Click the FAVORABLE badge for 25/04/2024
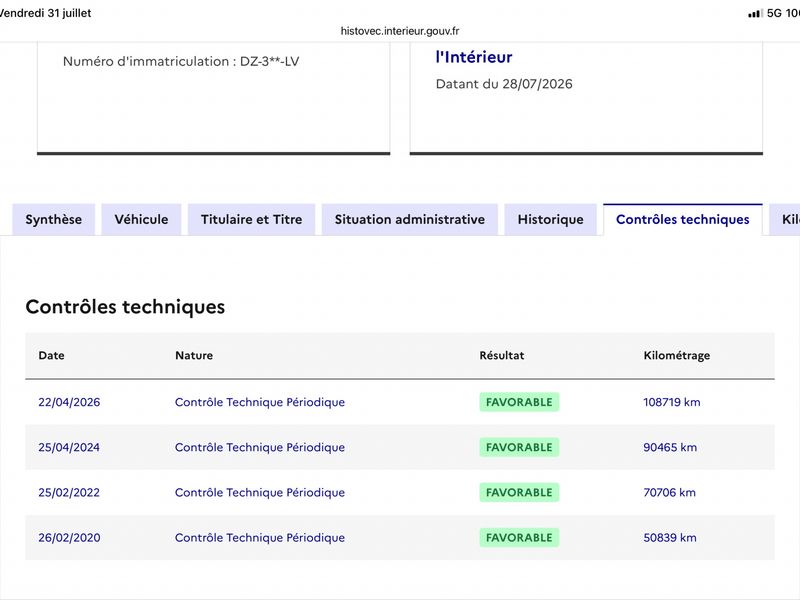This screenshot has height=600, width=800. click(x=519, y=447)
